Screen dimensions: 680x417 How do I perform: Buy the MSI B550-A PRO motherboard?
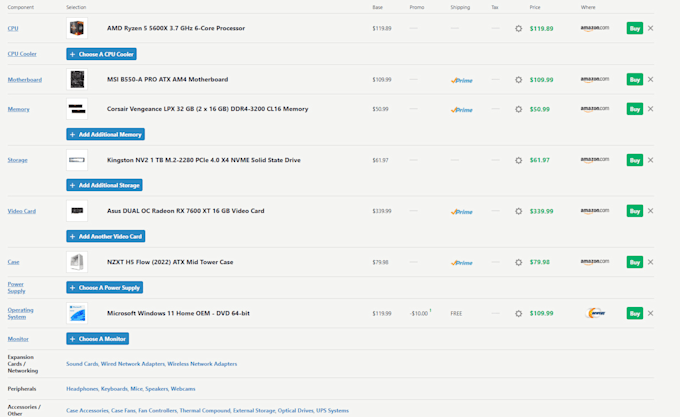point(634,80)
